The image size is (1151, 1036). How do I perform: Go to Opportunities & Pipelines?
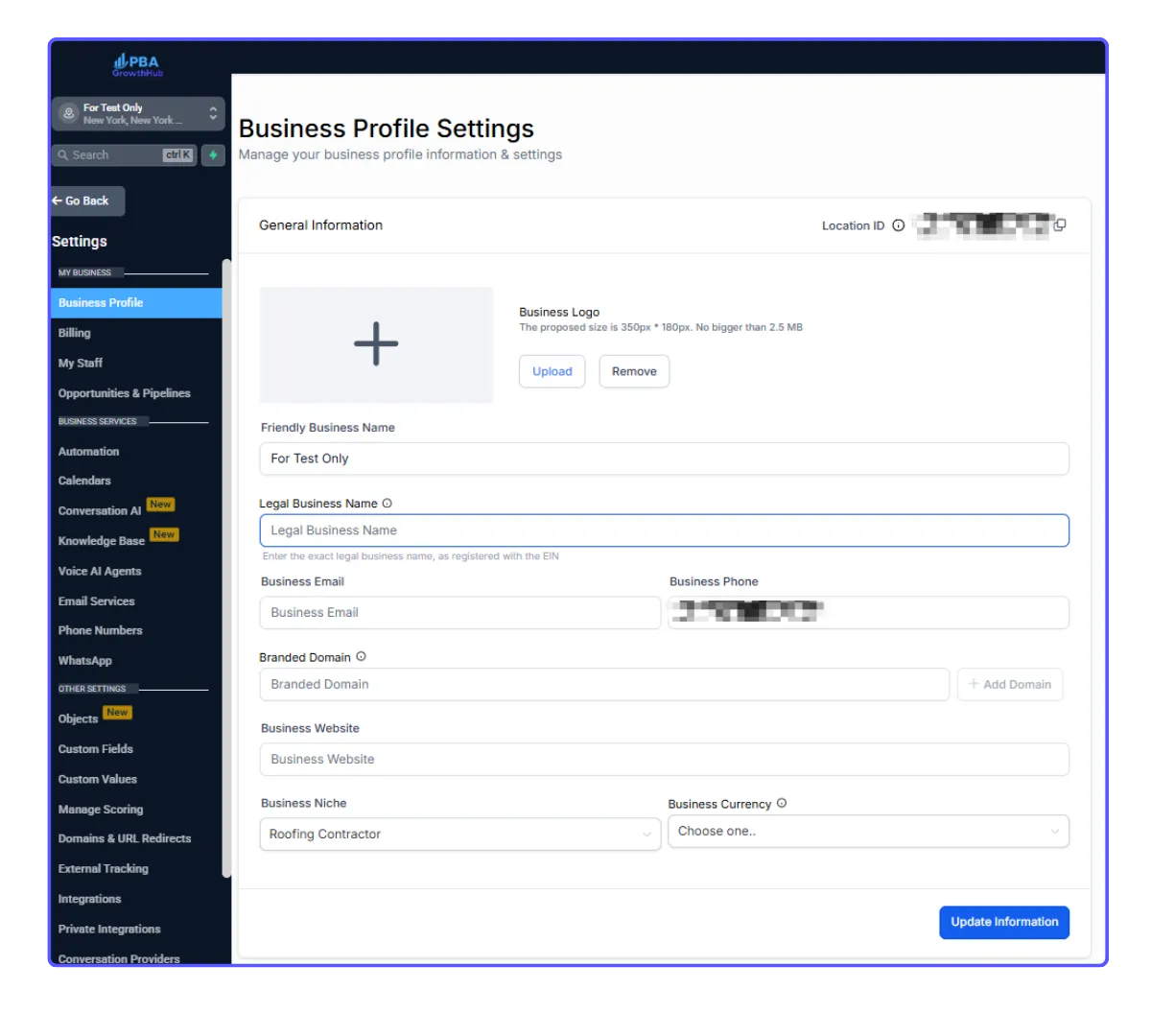125,393
